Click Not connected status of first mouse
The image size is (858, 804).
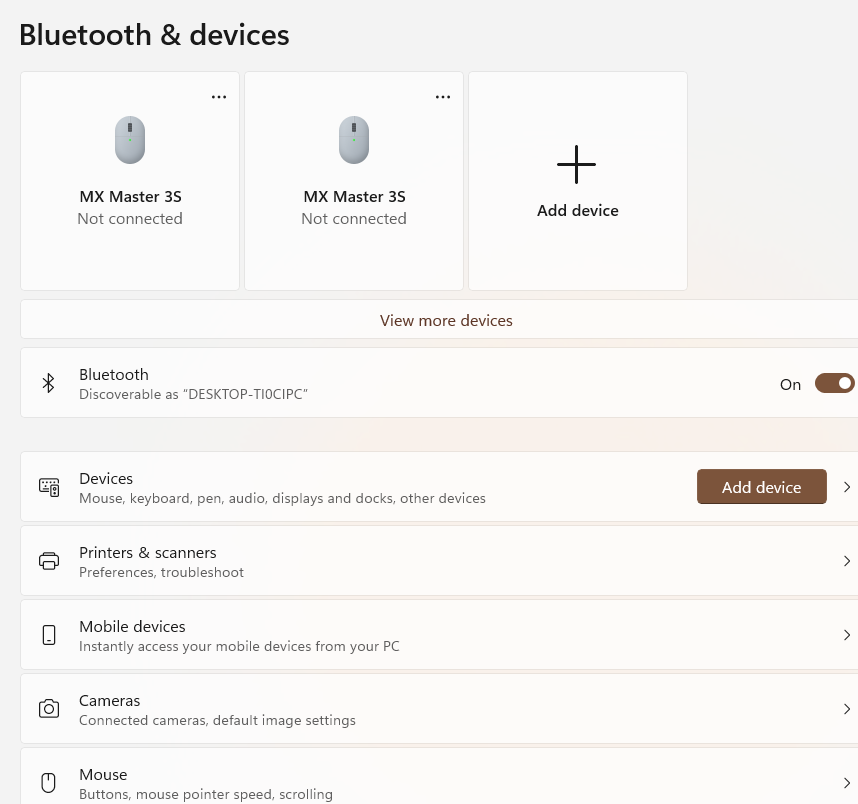[x=130, y=219]
